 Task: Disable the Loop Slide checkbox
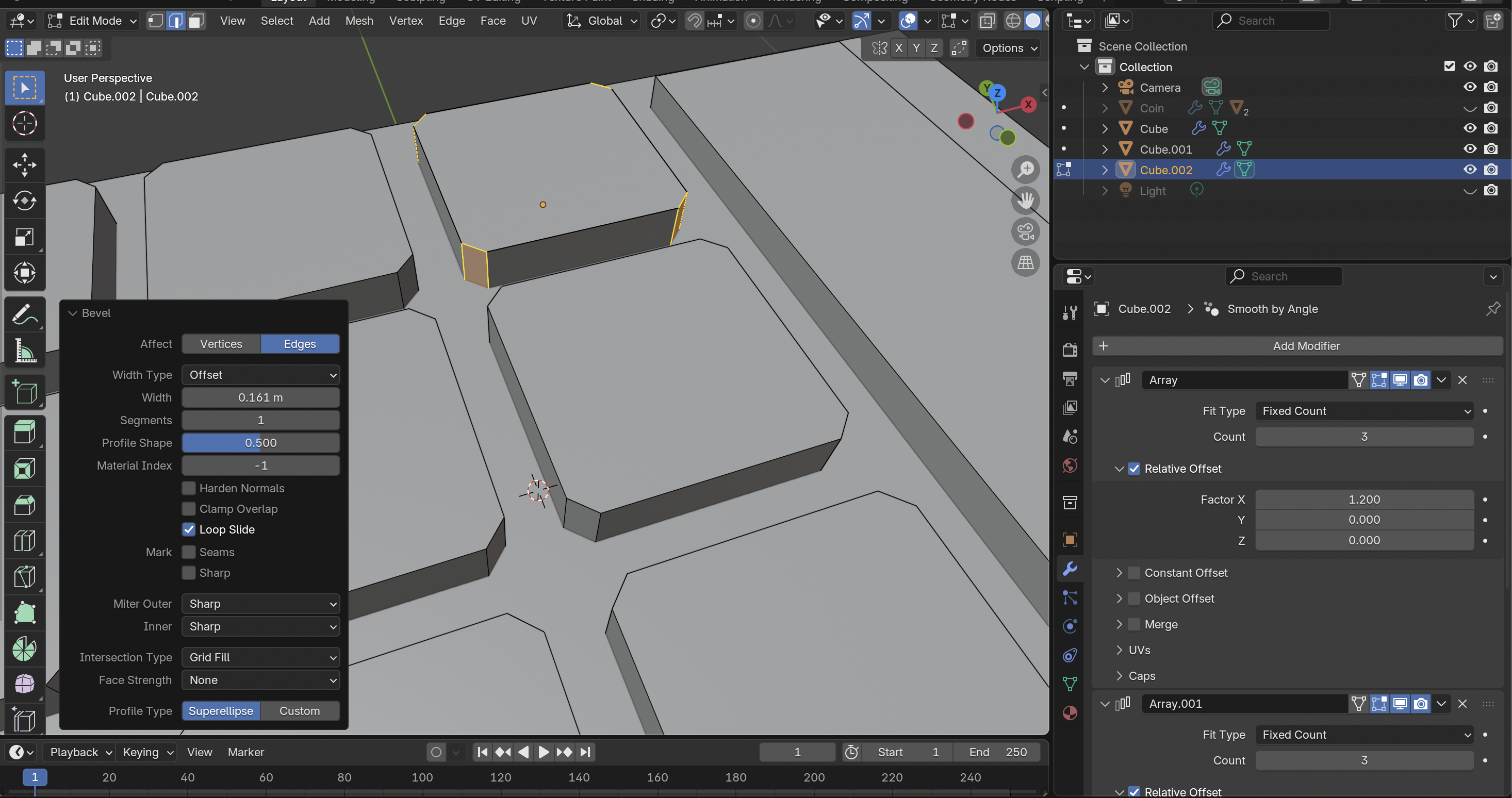point(188,529)
